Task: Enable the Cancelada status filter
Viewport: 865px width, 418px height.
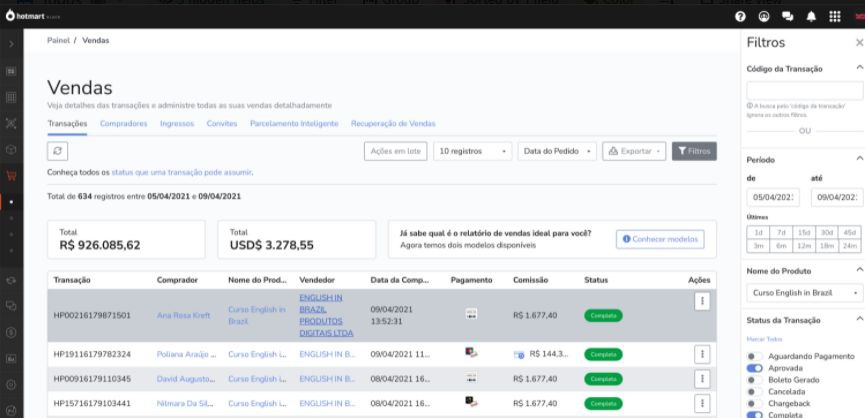Action: (755, 391)
